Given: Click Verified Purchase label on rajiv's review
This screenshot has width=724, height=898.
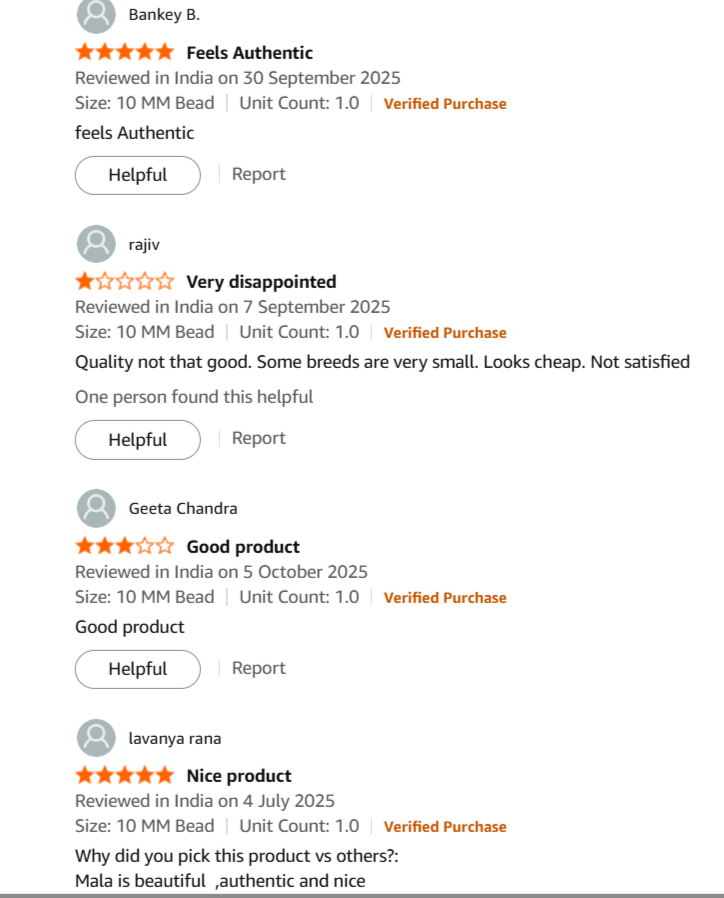Looking at the screenshot, I should coord(445,333).
